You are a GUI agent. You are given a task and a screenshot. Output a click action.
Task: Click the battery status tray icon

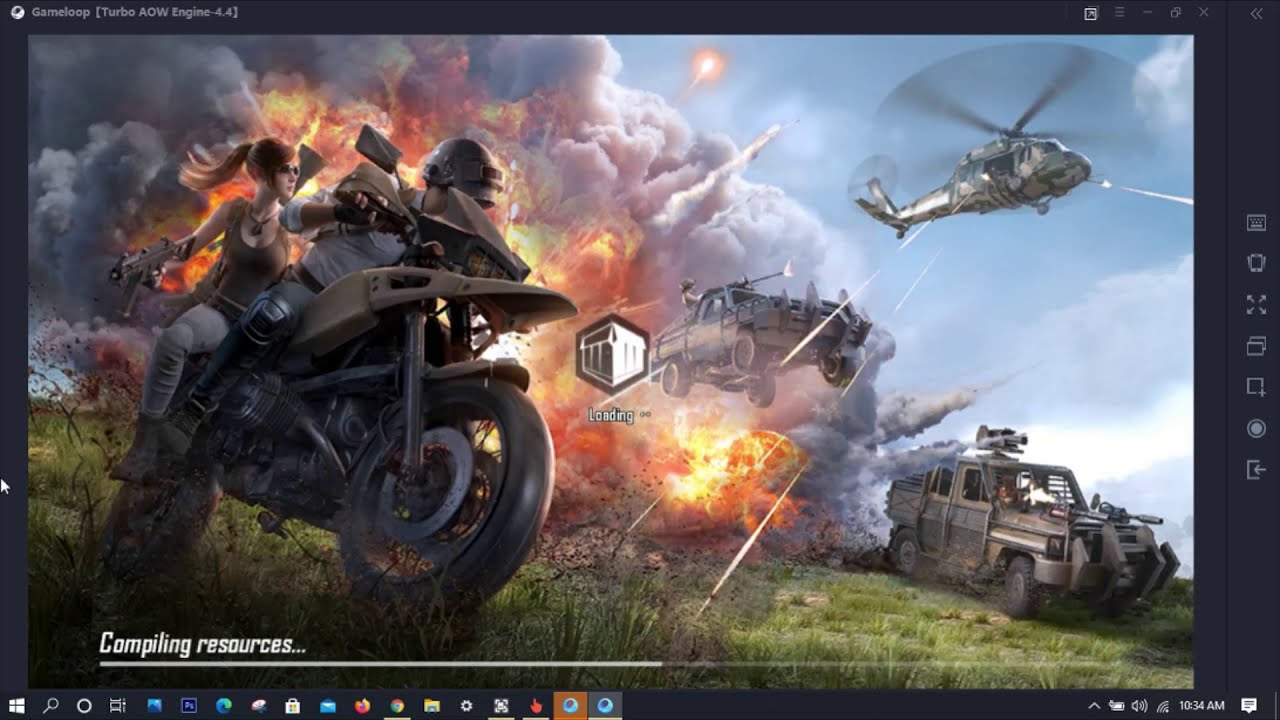click(x=1117, y=705)
